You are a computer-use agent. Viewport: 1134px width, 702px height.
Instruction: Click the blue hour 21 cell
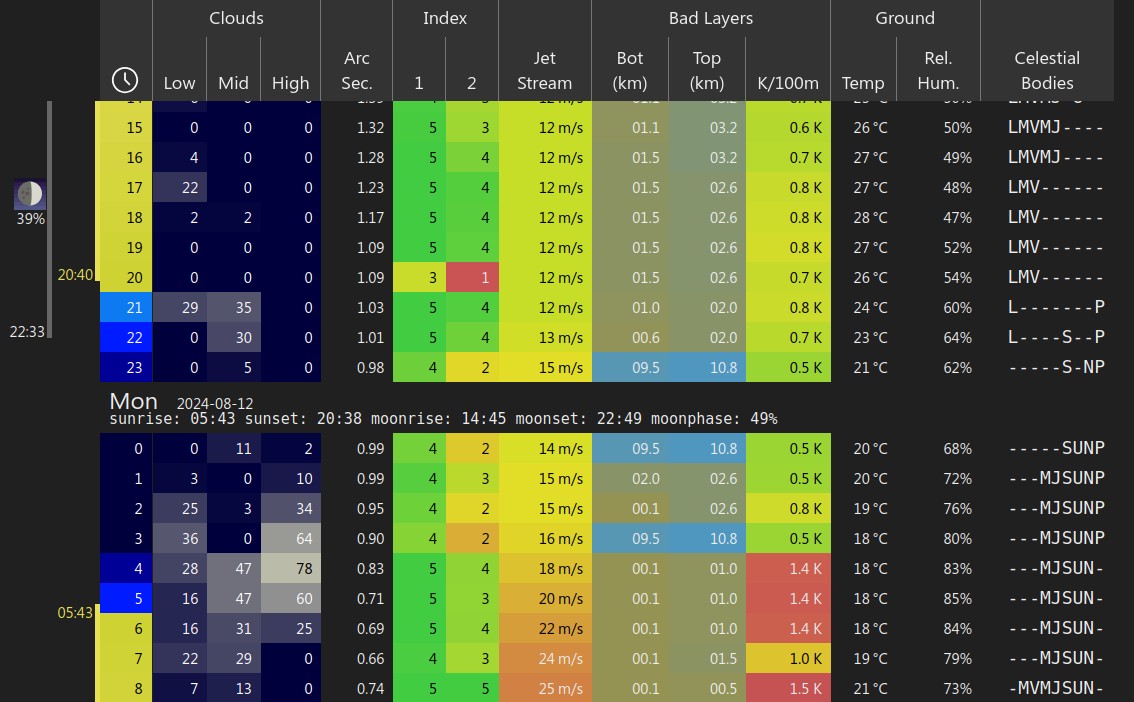[x=126, y=307]
